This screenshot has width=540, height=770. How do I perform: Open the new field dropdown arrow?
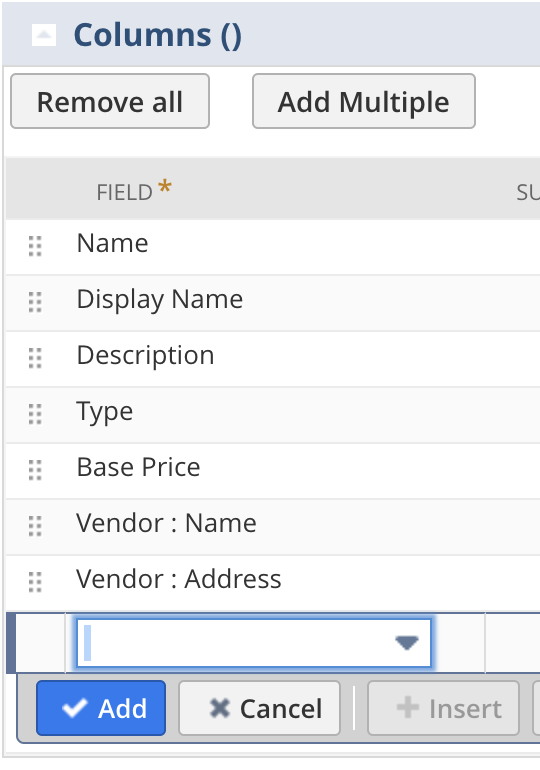tap(406, 643)
